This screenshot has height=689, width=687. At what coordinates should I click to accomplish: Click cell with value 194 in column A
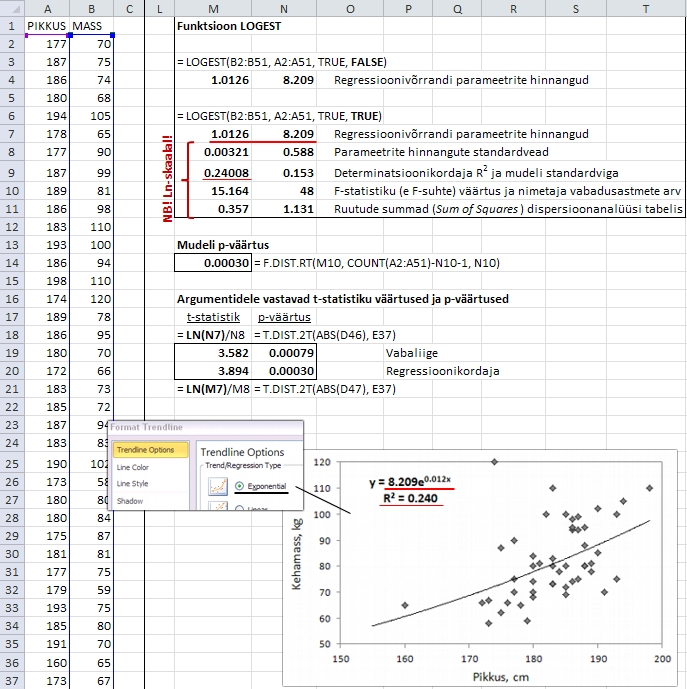[47, 116]
